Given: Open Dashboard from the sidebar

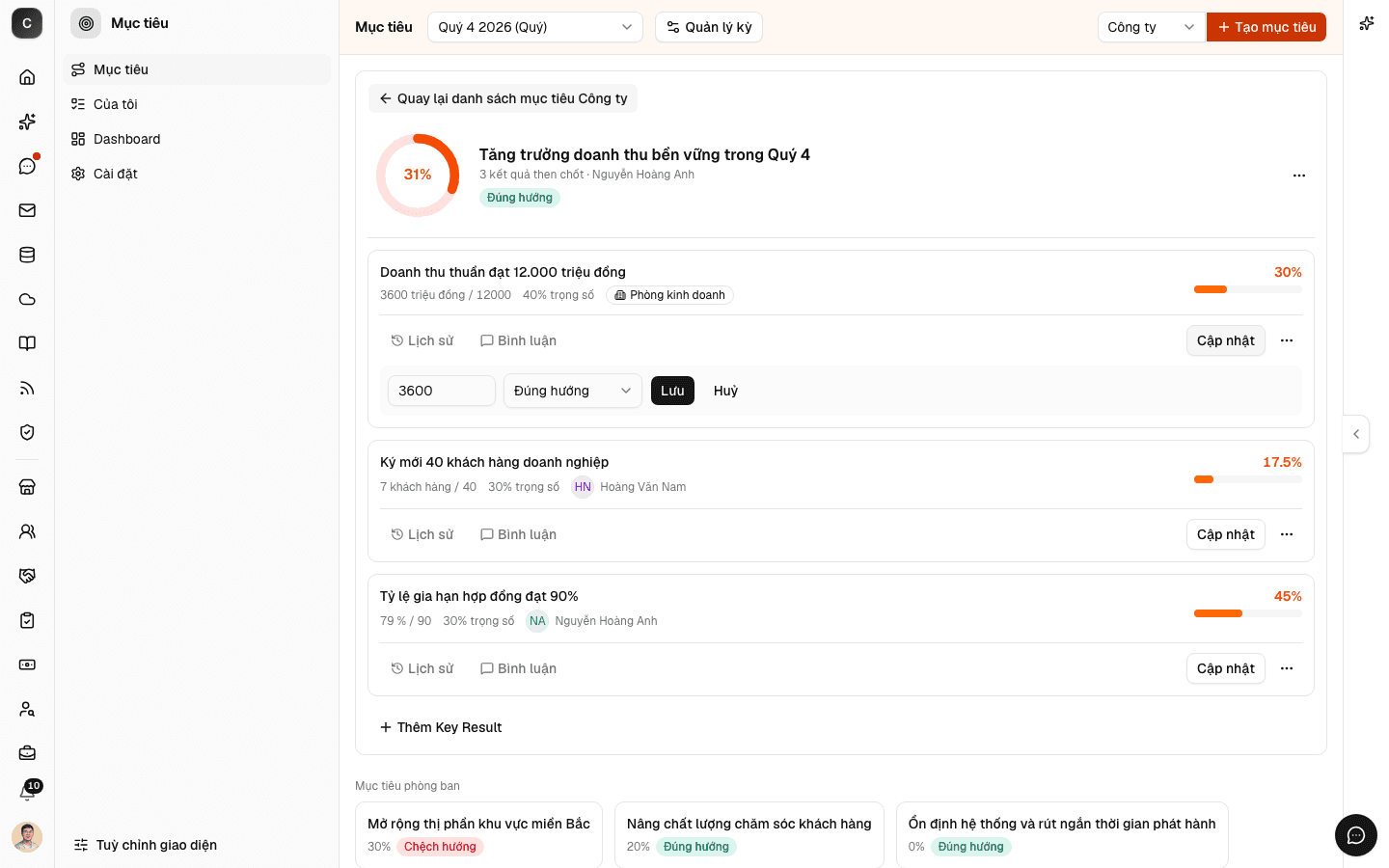Looking at the screenshot, I should (197, 139).
